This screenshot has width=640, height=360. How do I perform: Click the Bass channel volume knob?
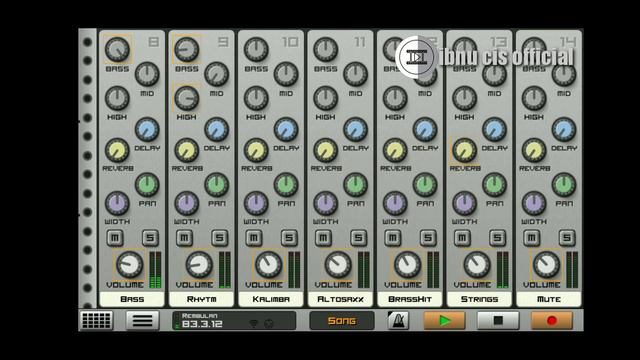click(x=130, y=264)
